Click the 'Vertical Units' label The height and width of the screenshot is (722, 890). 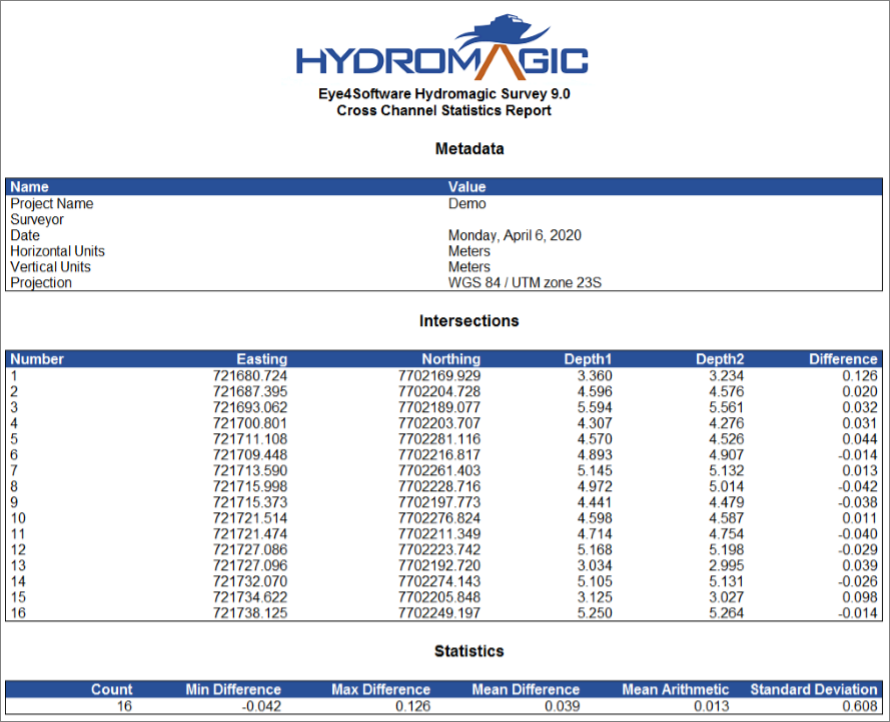51,267
